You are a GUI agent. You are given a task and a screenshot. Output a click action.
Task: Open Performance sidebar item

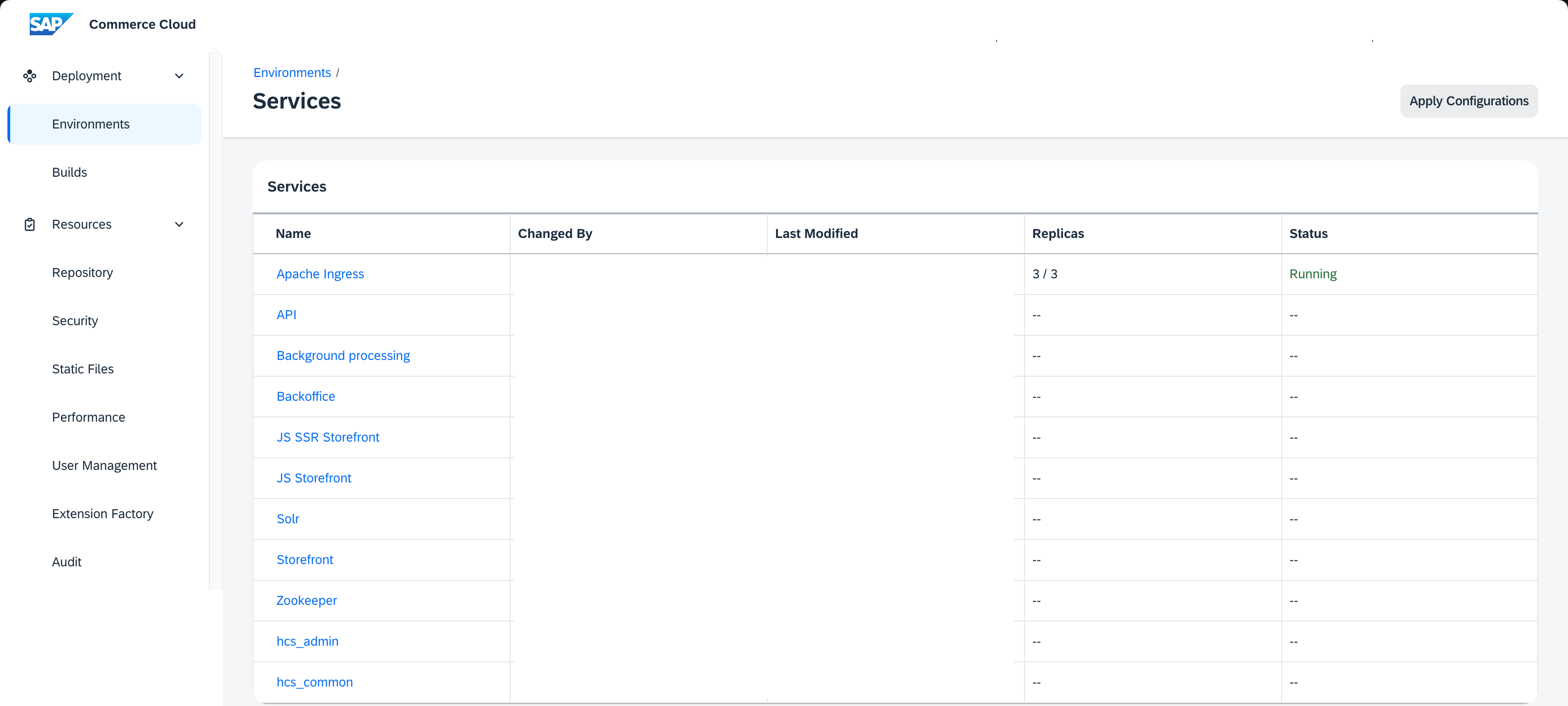(88, 417)
